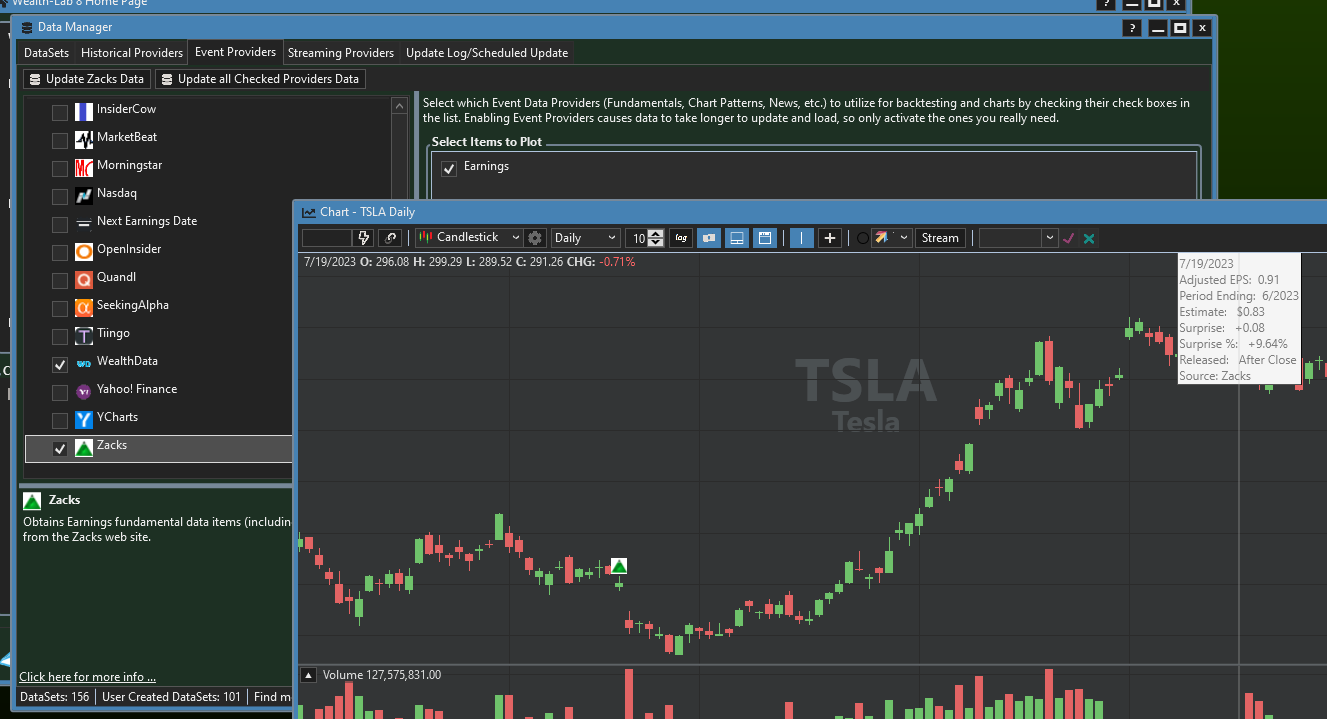Viewport: 1327px width, 720px height.
Task: Click the Next Earnings Date icon
Action: 84,223
